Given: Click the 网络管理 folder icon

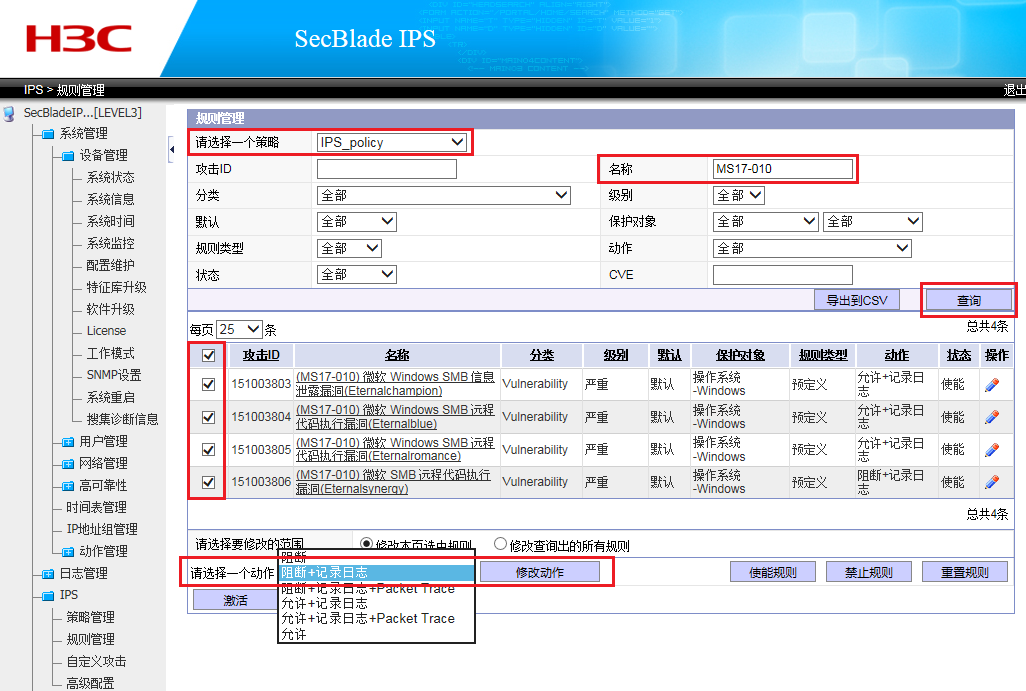Looking at the screenshot, I should (x=68, y=464).
